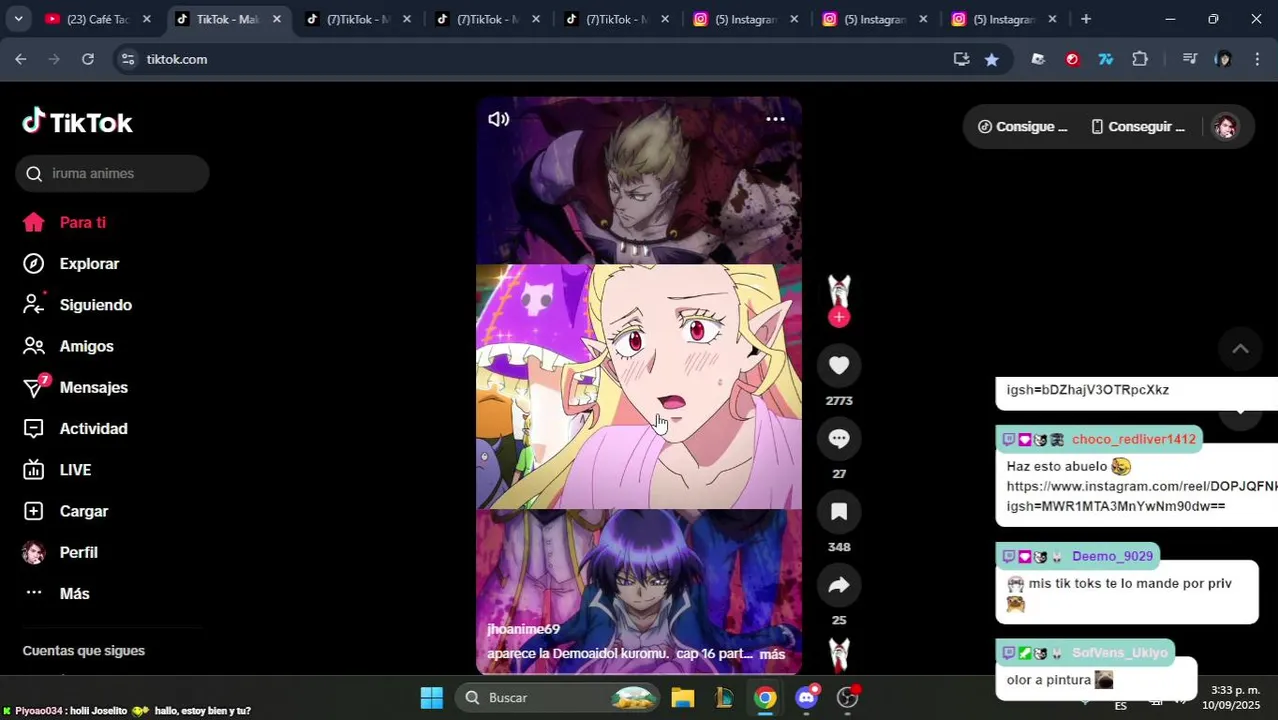Click the 'Cuentas que sigues' heading

point(84,651)
